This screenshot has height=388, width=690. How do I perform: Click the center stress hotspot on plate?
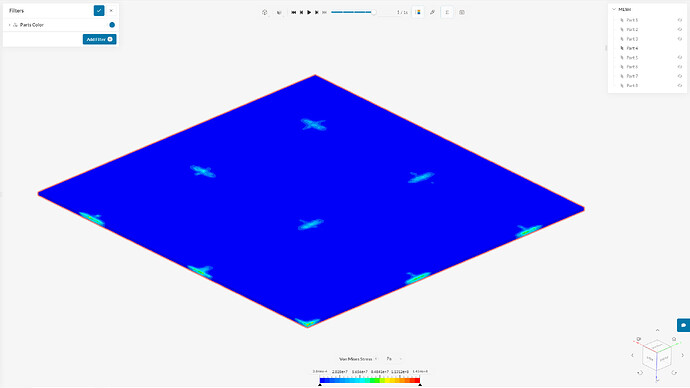[x=311, y=224]
